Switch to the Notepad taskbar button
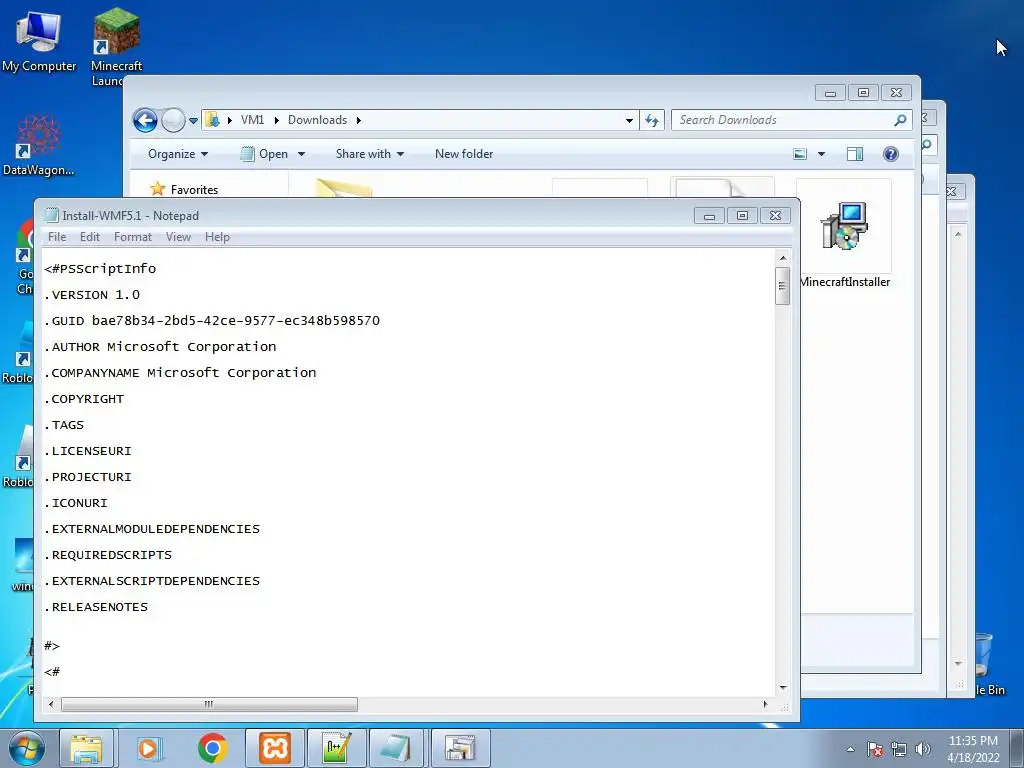The height and width of the screenshot is (768, 1024). coord(397,748)
